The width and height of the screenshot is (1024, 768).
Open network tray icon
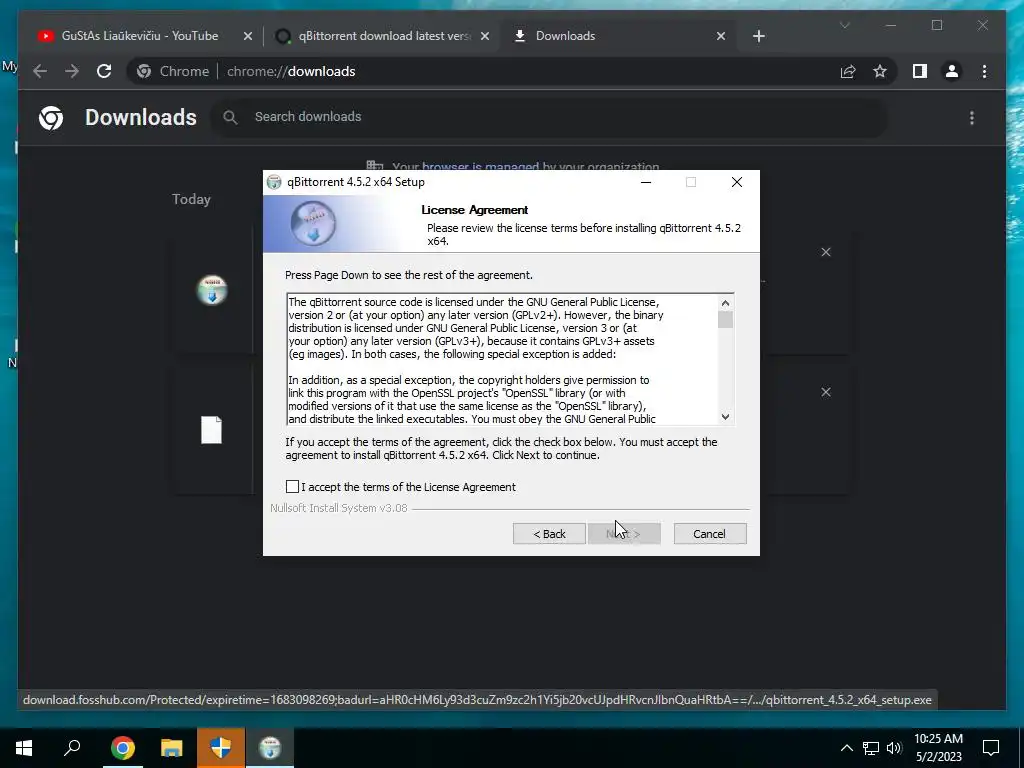click(871, 748)
